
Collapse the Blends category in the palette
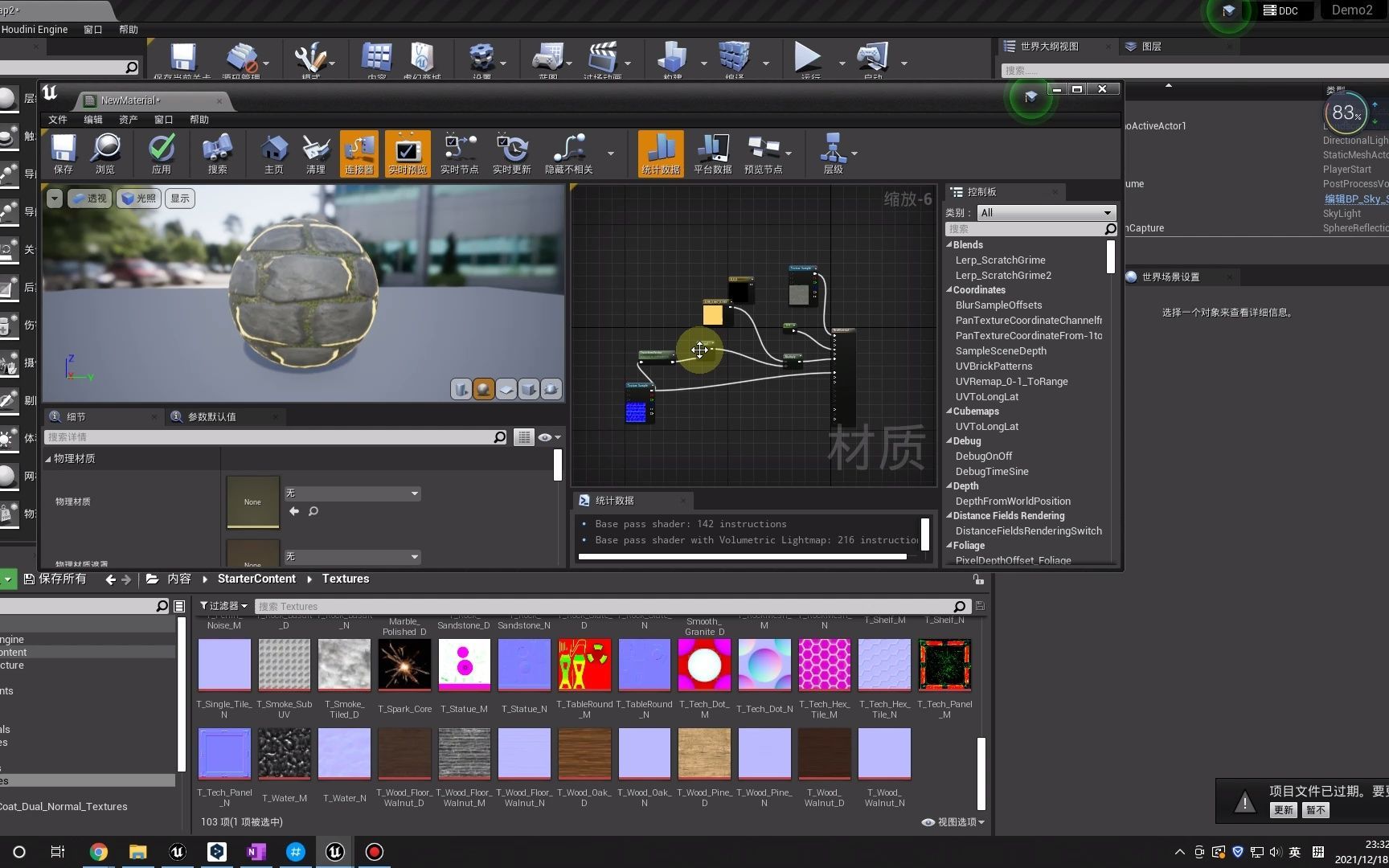point(949,244)
